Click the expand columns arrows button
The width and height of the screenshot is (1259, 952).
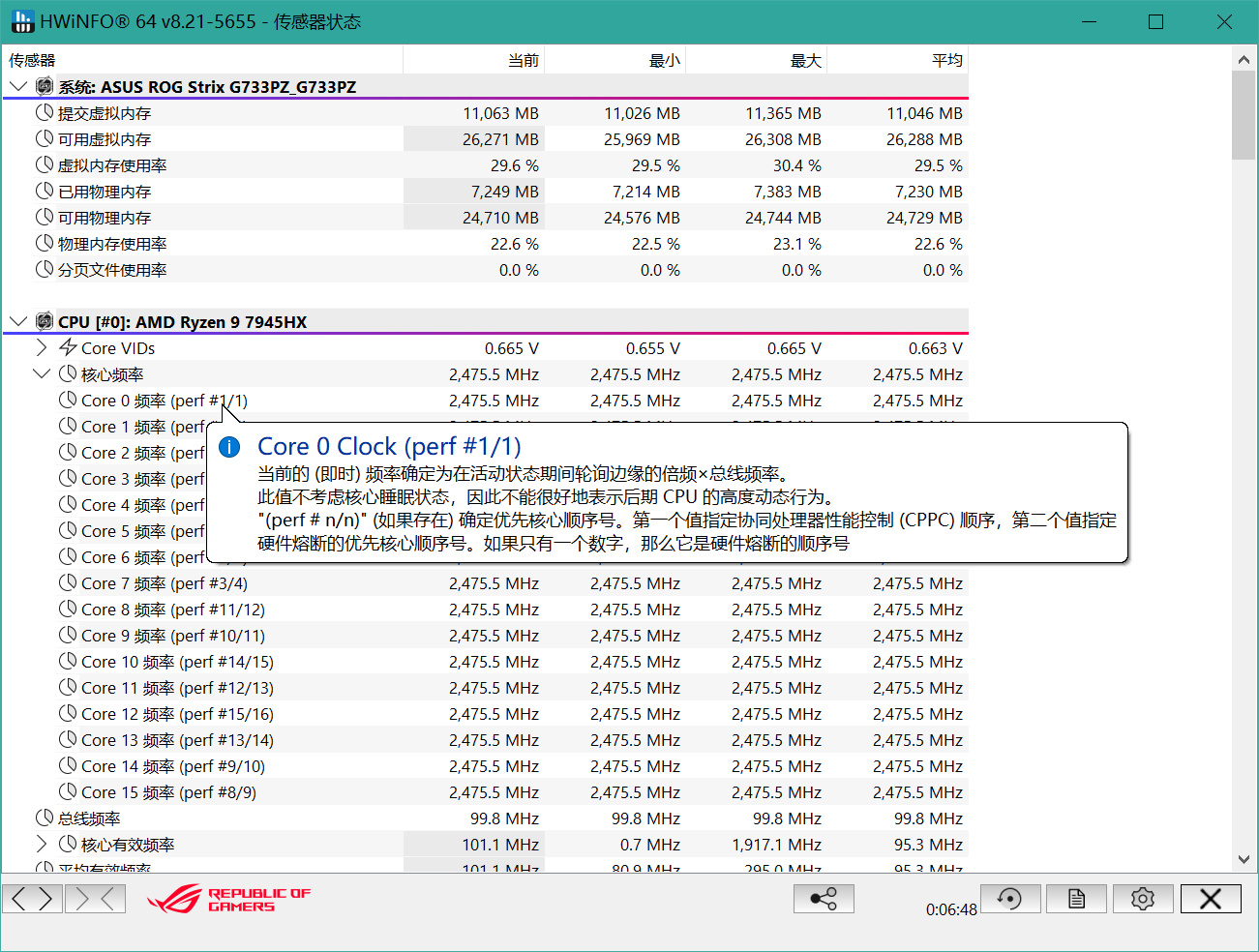[x=33, y=899]
